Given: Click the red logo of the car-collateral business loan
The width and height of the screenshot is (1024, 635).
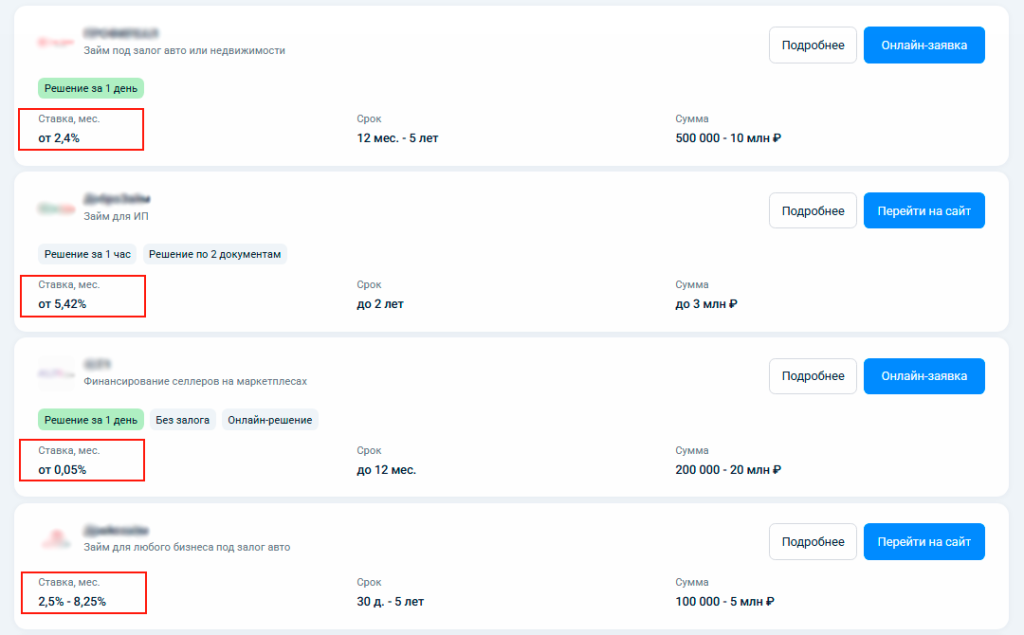Looking at the screenshot, I should 56,539.
